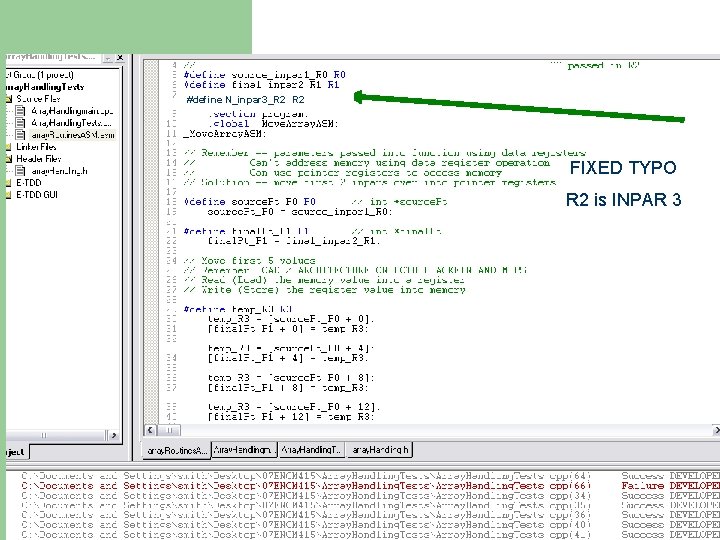The height and width of the screenshot is (540, 720).
Task: Switch to the Project tab at panel bottom
Action: [16, 451]
